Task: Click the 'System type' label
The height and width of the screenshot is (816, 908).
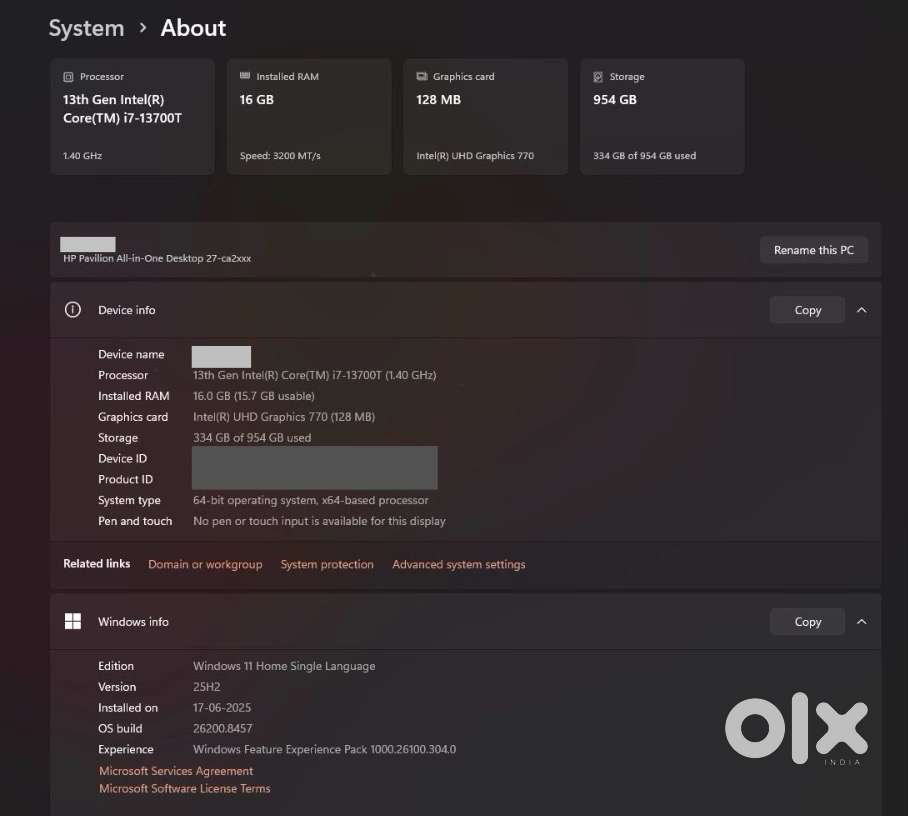Action: 129,500
